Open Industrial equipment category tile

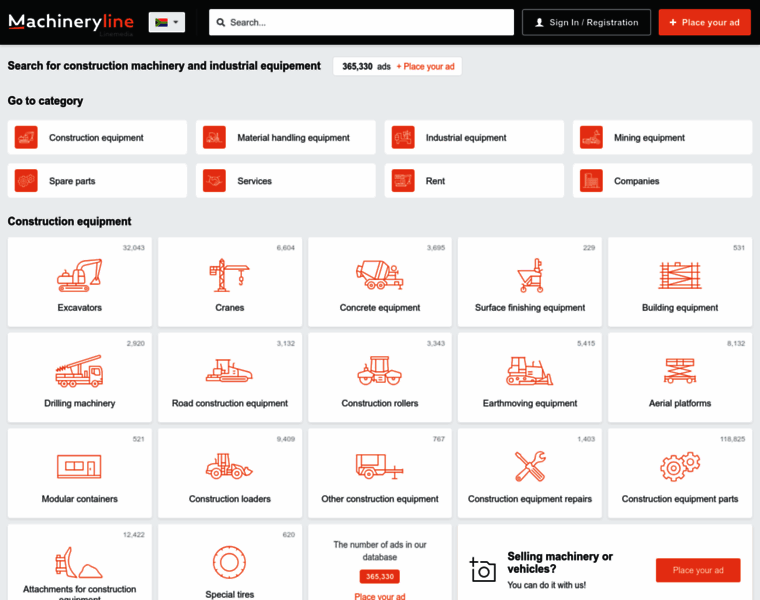pos(474,138)
